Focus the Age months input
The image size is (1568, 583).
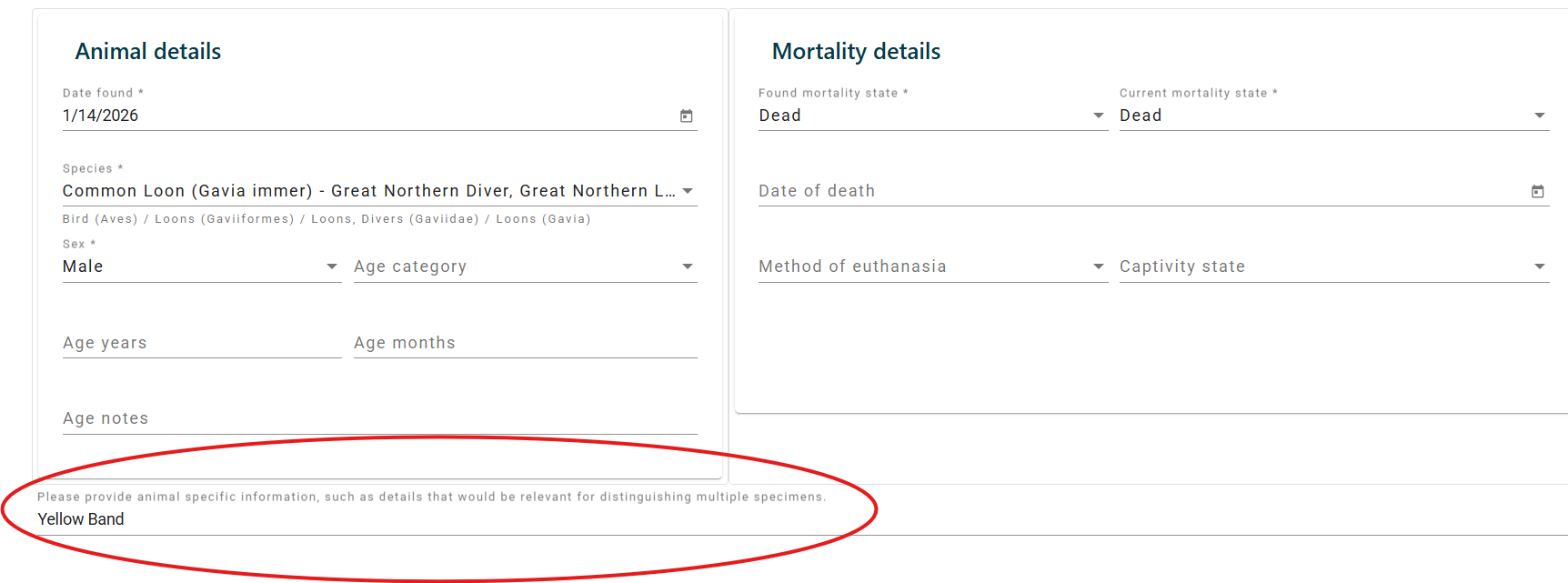coord(525,343)
